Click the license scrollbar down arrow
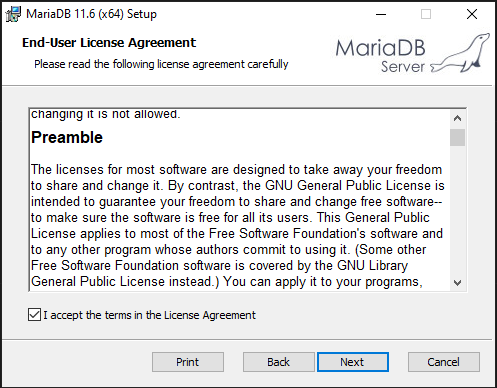 [457, 283]
